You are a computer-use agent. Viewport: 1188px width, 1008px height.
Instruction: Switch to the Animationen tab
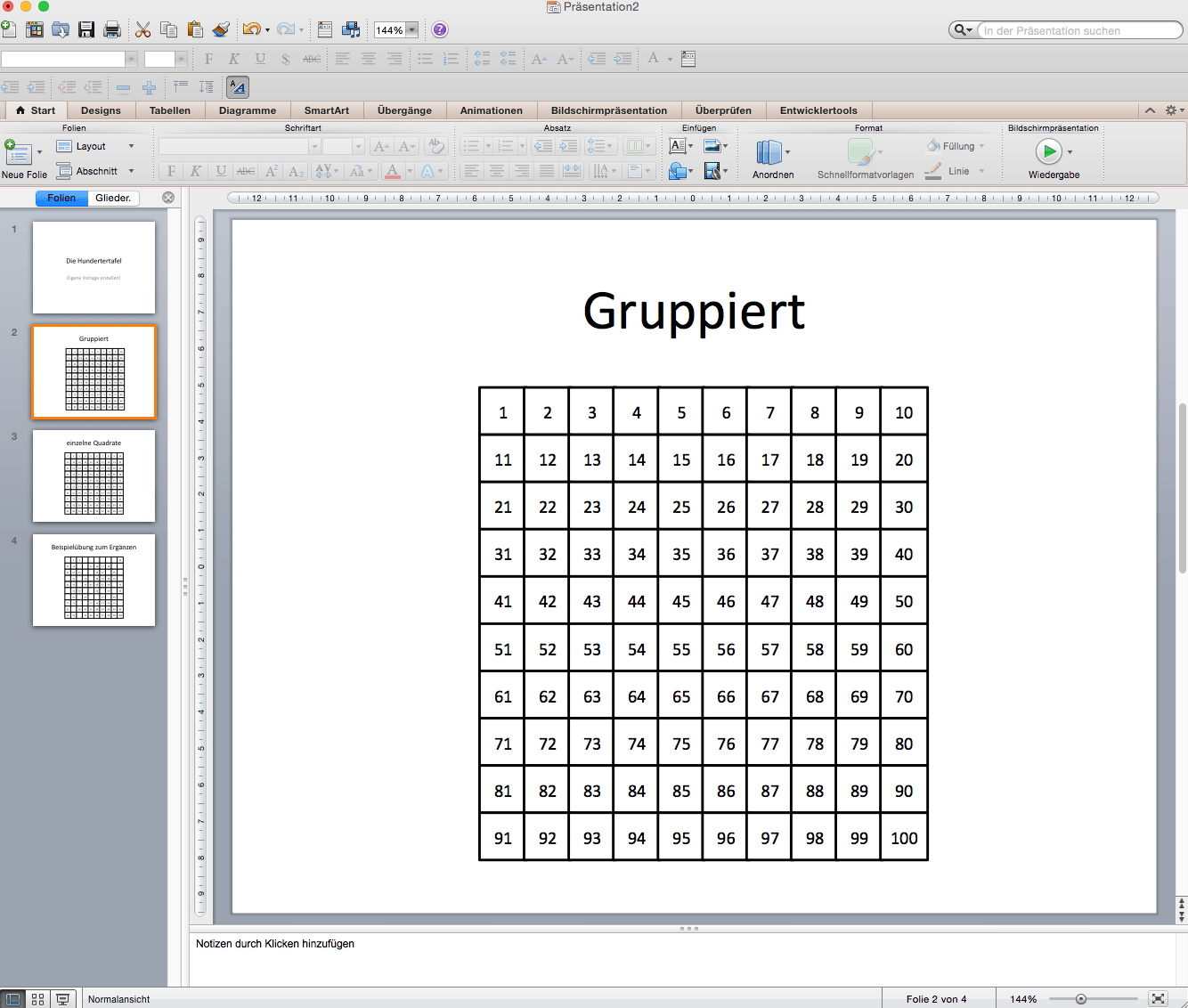click(492, 110)
